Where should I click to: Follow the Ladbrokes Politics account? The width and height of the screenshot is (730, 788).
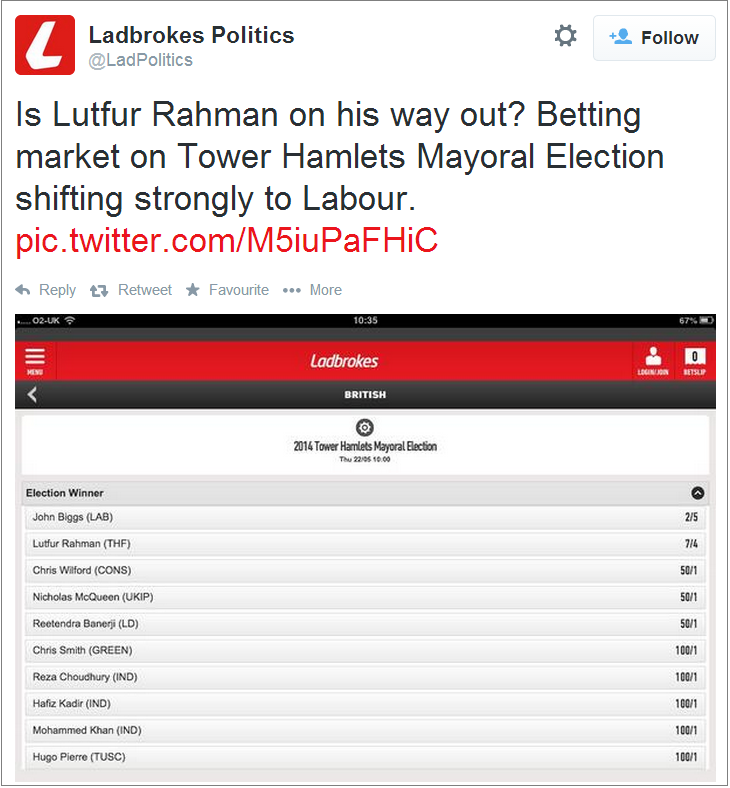(654, 38)
